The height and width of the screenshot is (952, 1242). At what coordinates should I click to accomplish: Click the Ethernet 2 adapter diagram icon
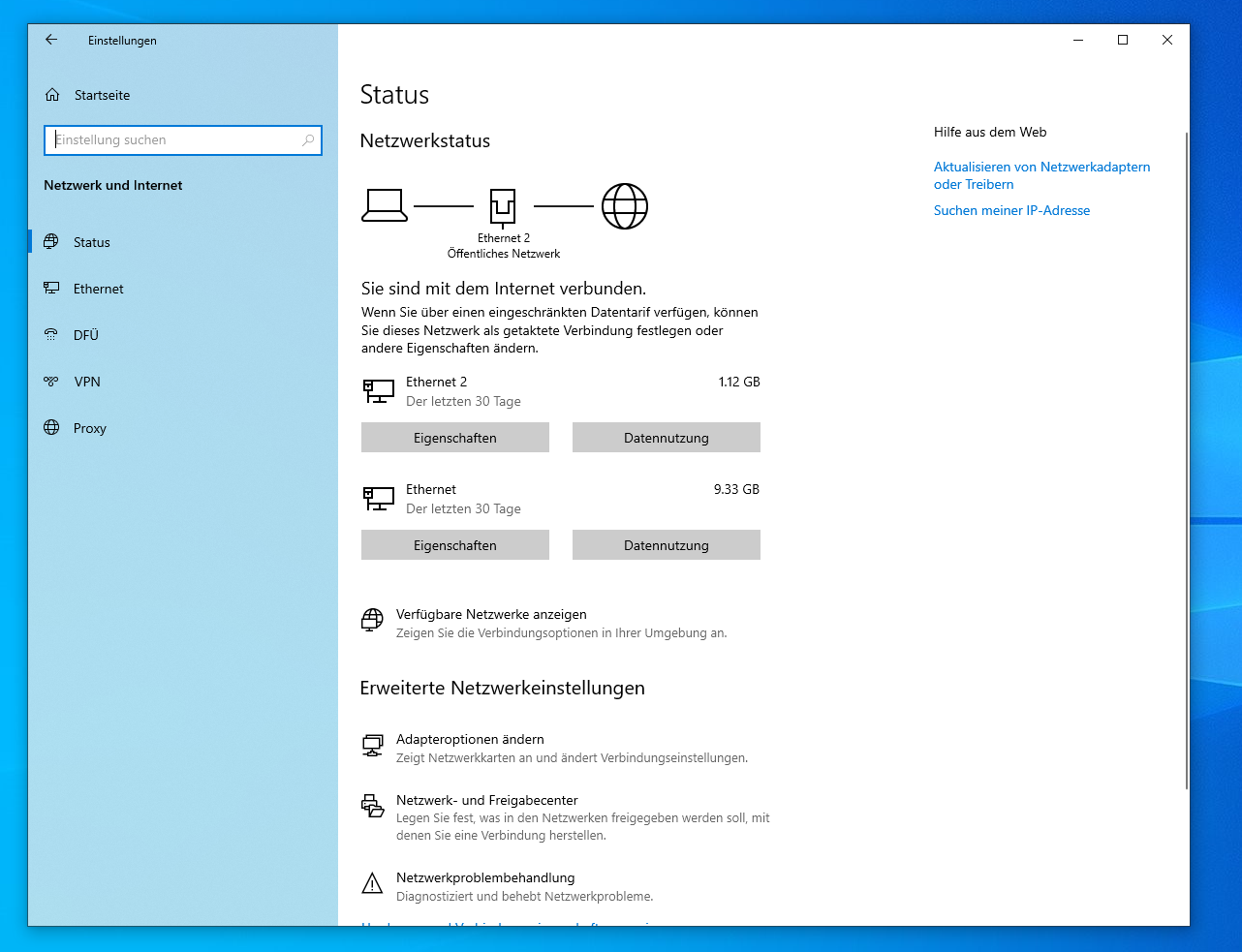503,207
